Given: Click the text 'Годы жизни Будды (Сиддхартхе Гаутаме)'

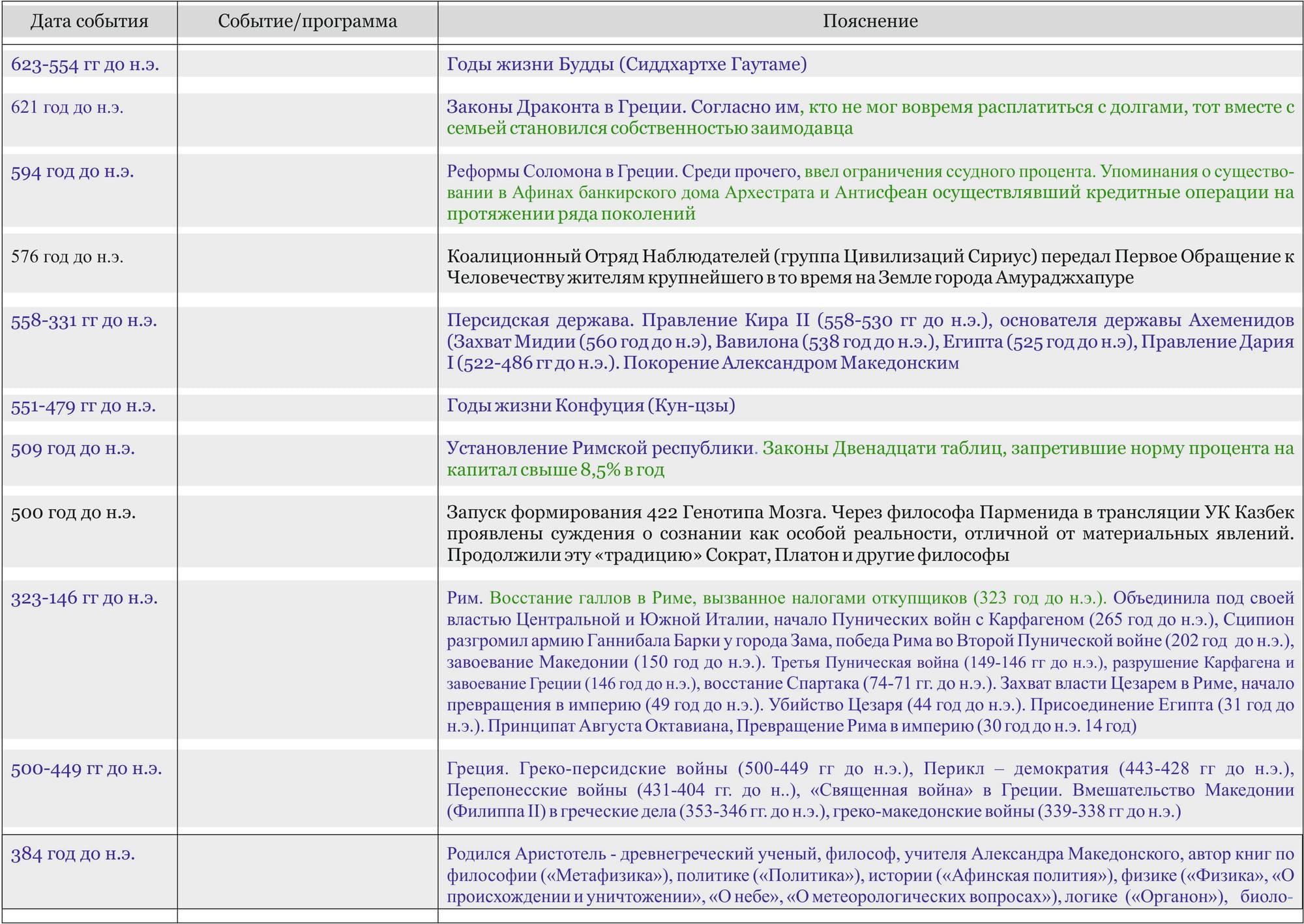Looking at the screenshot, I should (627, 65).
